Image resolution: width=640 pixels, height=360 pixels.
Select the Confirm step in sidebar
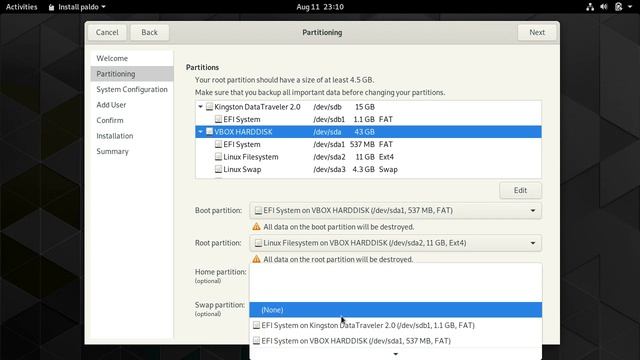pyautogui.click(x=132, y=120)
